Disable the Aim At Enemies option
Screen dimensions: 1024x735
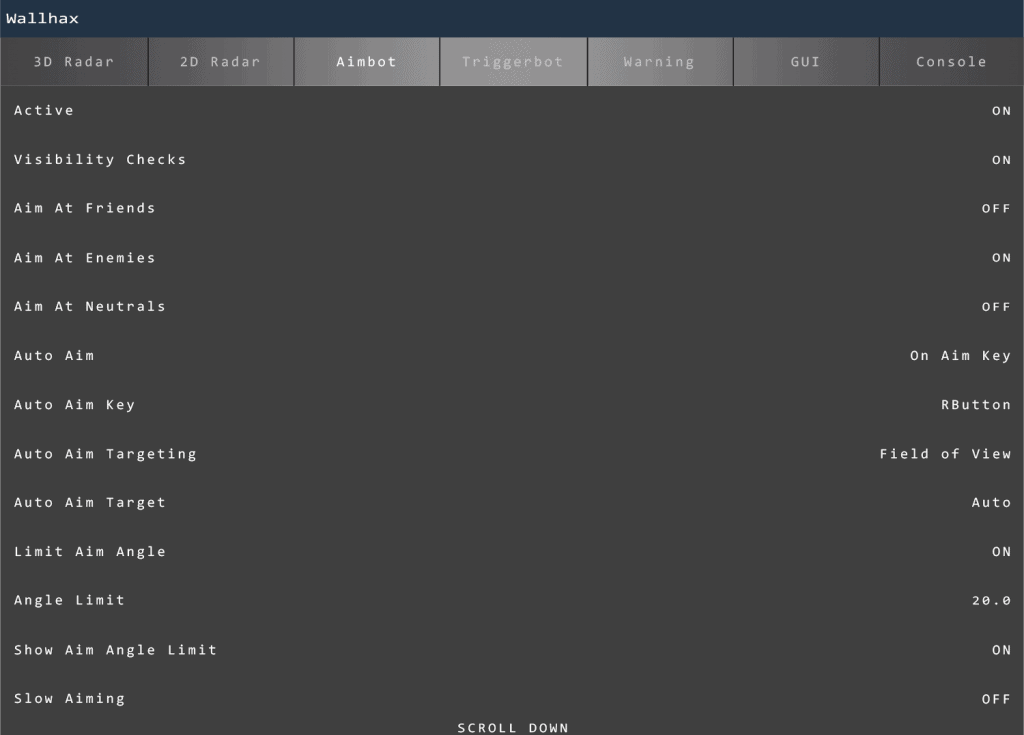pos(1001,258)
